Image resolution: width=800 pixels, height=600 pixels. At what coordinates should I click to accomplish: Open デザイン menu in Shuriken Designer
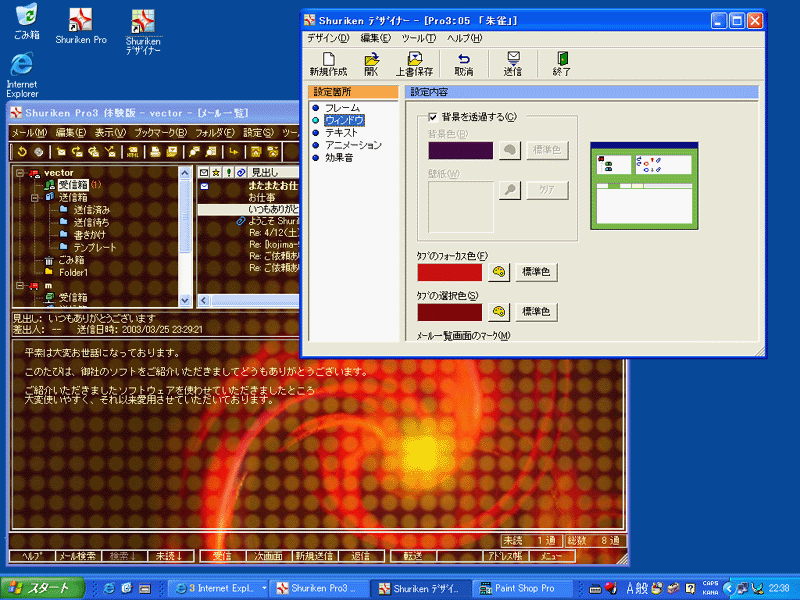point(328,38)
